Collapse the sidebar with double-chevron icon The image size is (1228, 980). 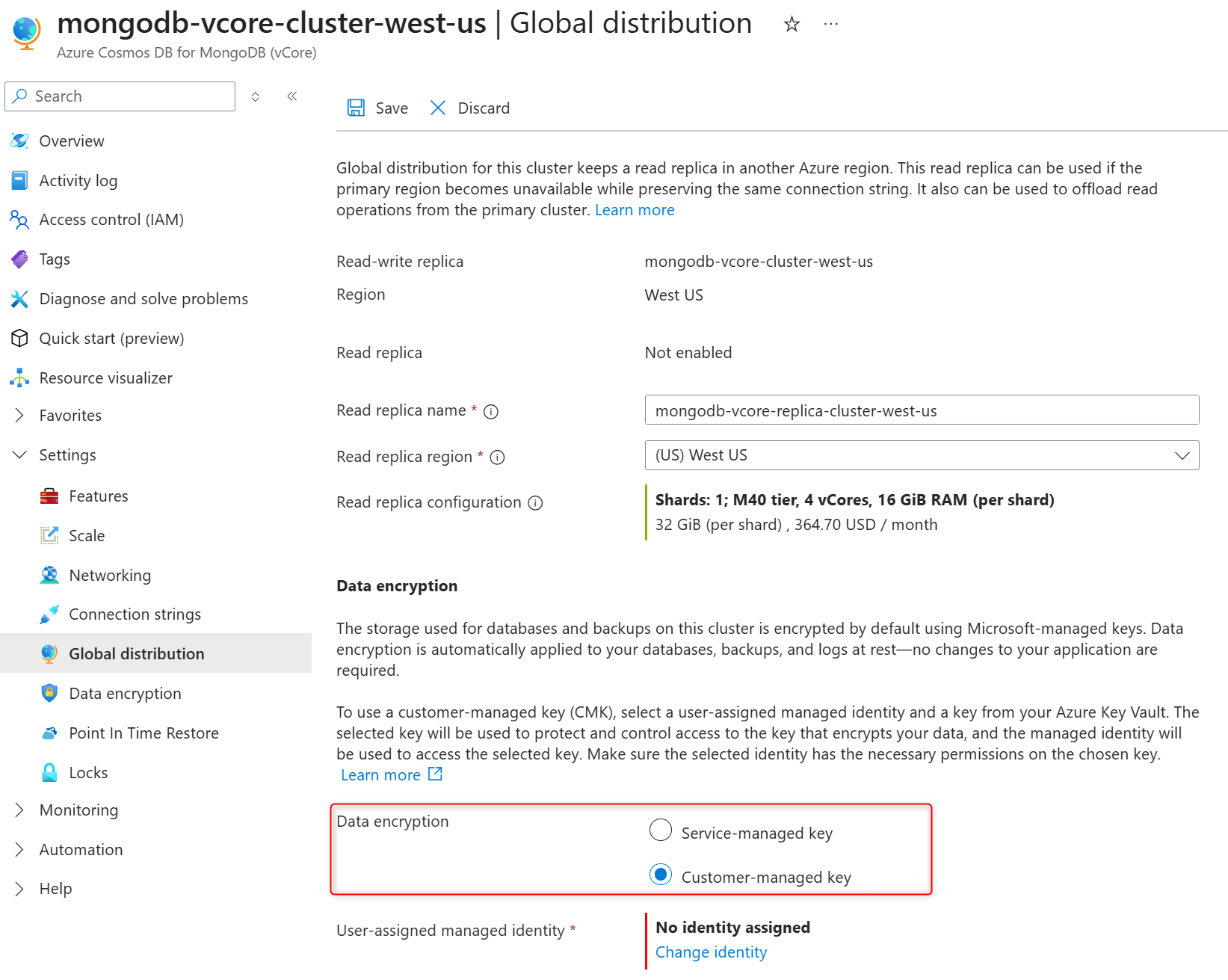[292, 96]
